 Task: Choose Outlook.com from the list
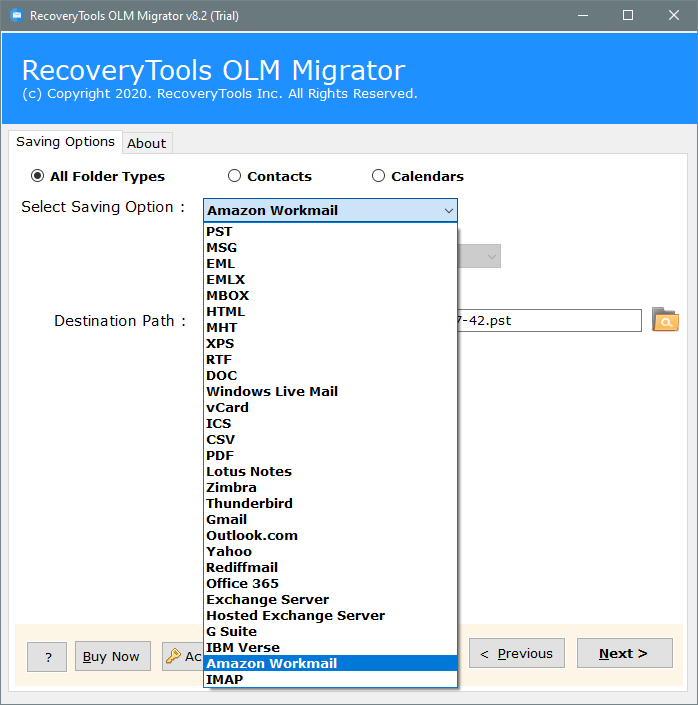coord(331,535)
